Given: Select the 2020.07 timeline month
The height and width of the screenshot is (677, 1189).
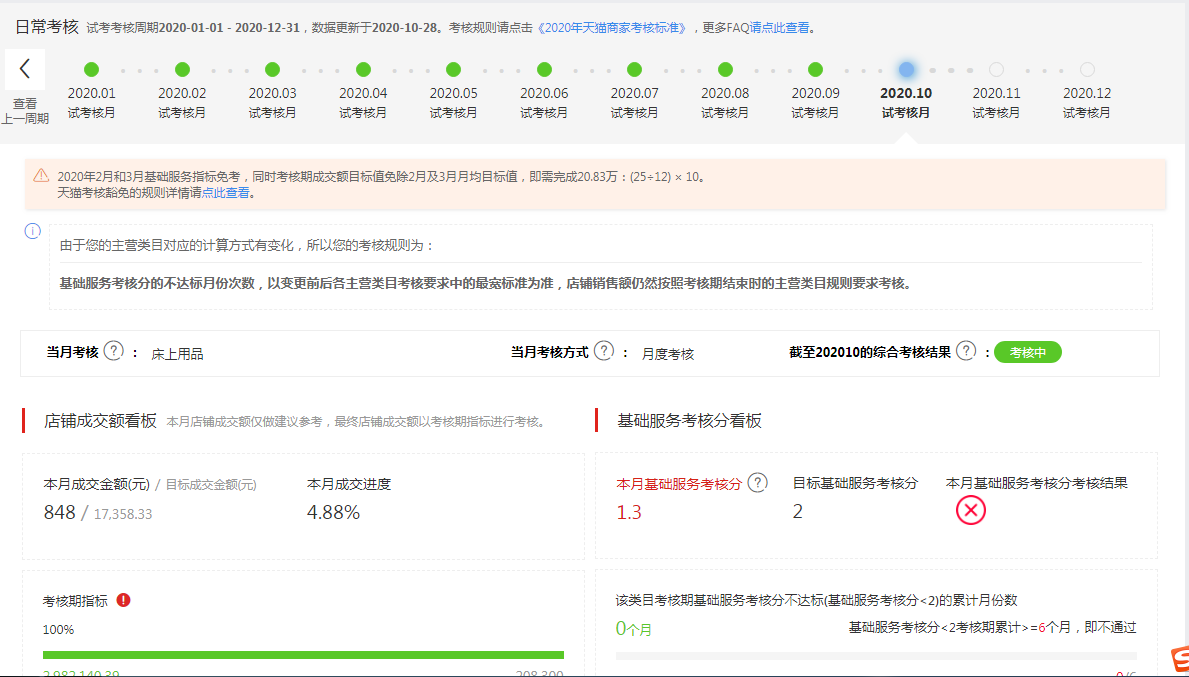Looking at the screenshot, I should point(635,70).
